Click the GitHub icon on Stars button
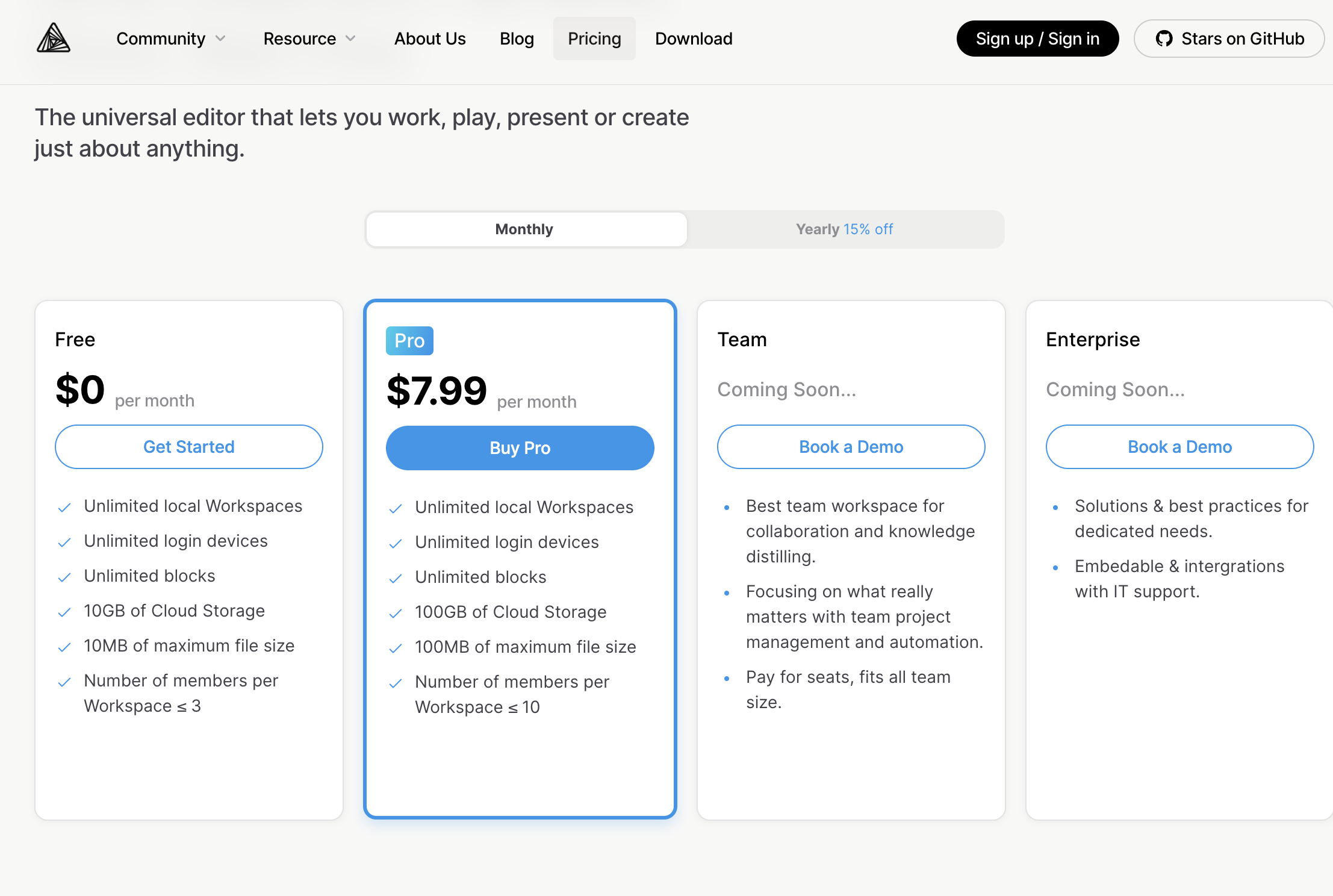 pyautogui.click(x=1165, y=38)
